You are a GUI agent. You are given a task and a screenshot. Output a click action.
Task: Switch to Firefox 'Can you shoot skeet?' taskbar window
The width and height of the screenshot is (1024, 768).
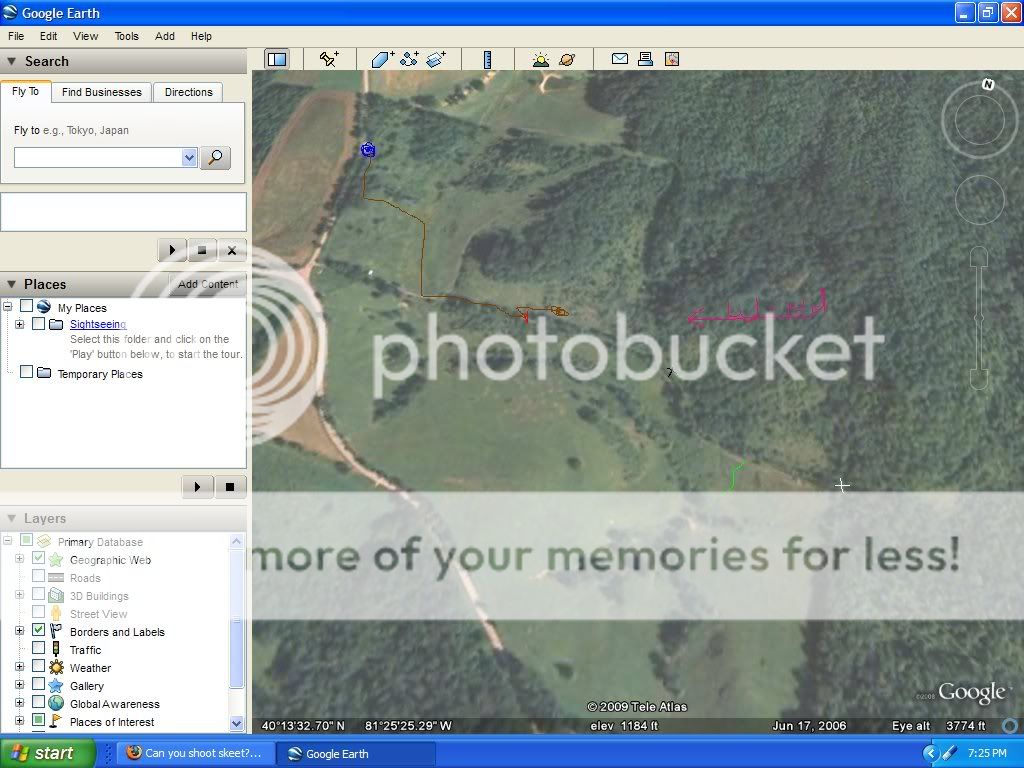click(x=196, y=753)
